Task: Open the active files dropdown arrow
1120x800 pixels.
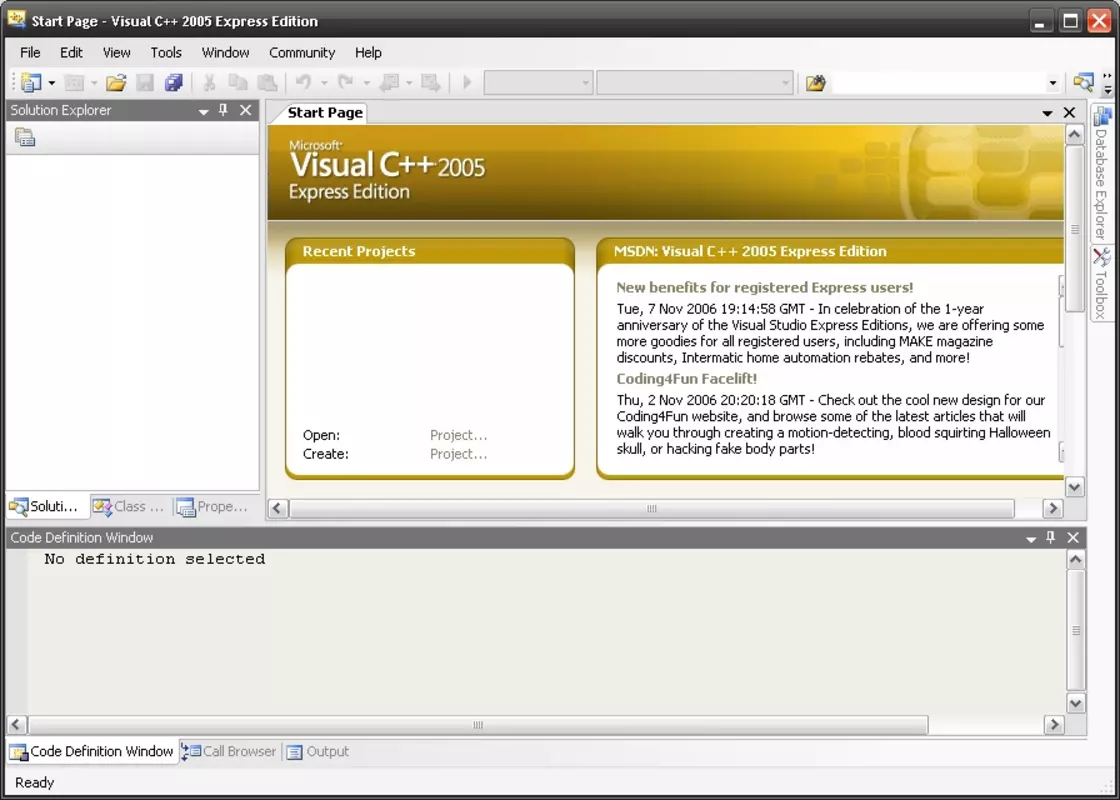Action: (x=1047, y=113)
